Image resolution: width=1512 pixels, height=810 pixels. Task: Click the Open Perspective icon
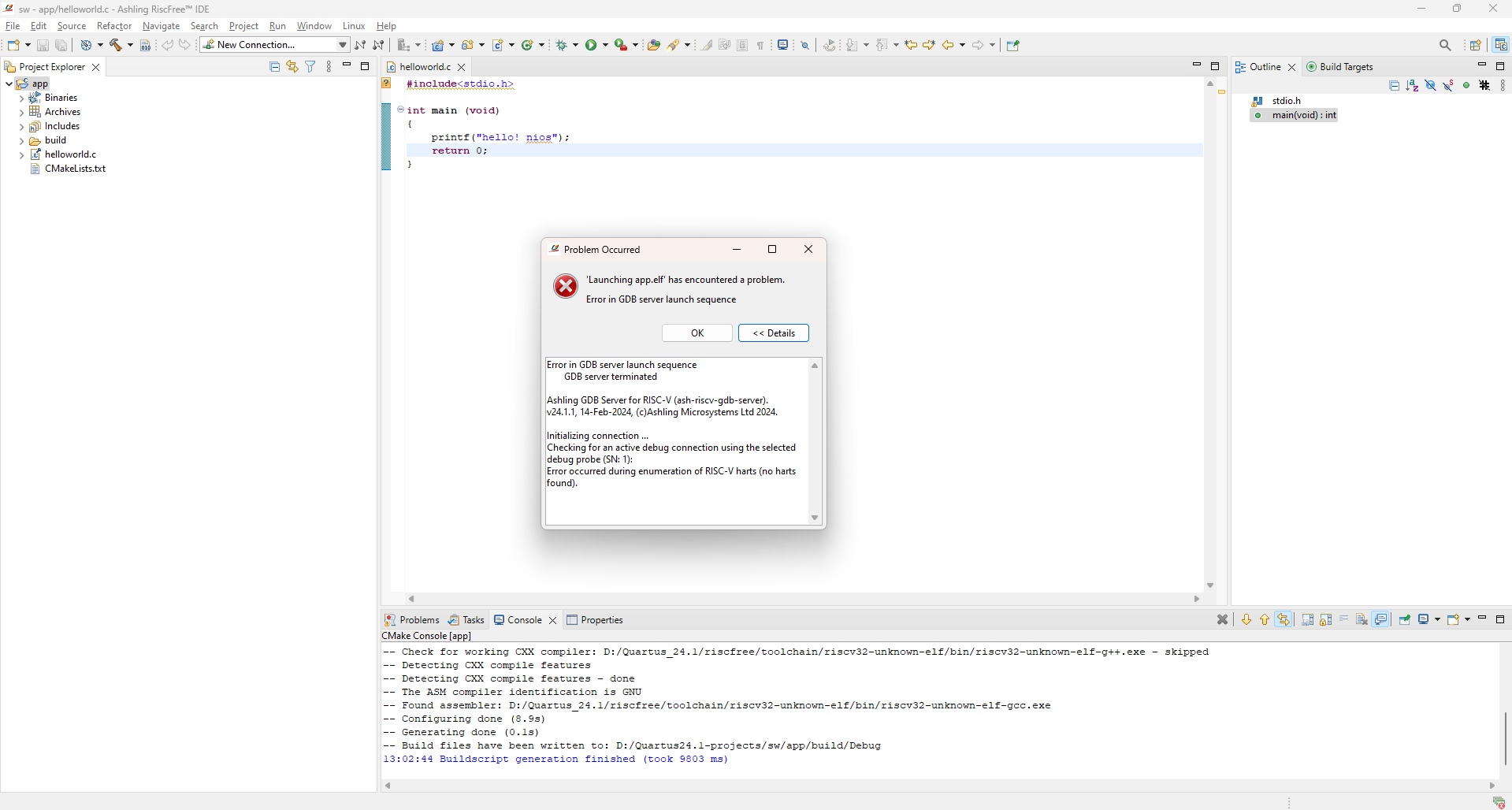click(1476, 45)
